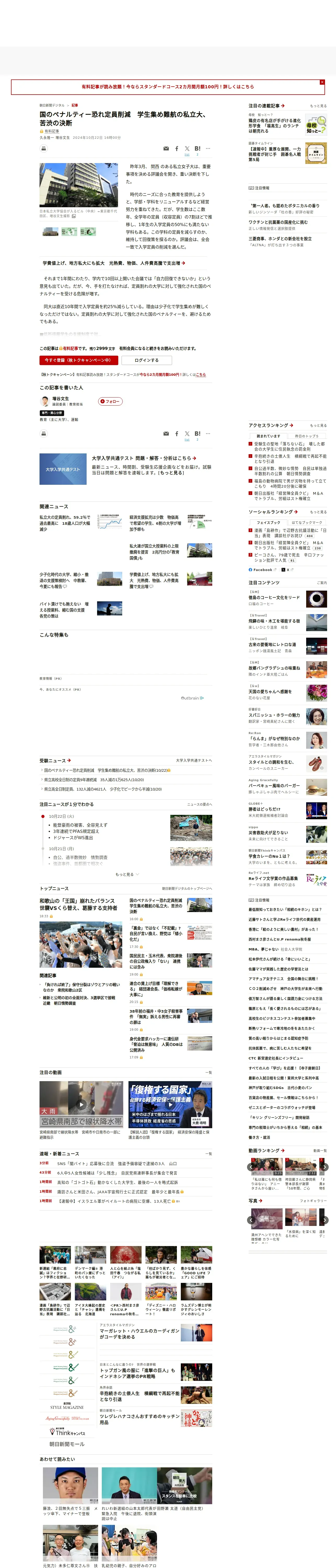Open アクセスランキング heading arrow link
This screenshot has width=336, height=1568.
[271, 425]
